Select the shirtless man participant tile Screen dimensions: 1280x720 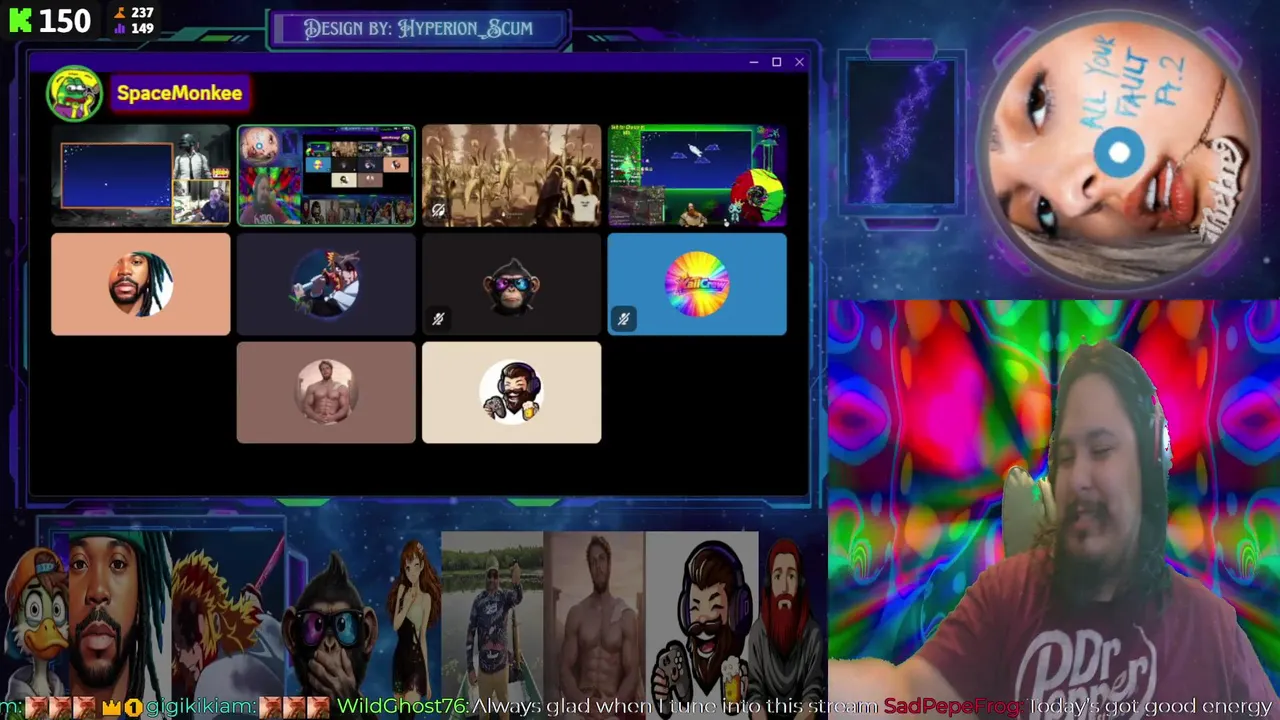(x=326, y=392)
